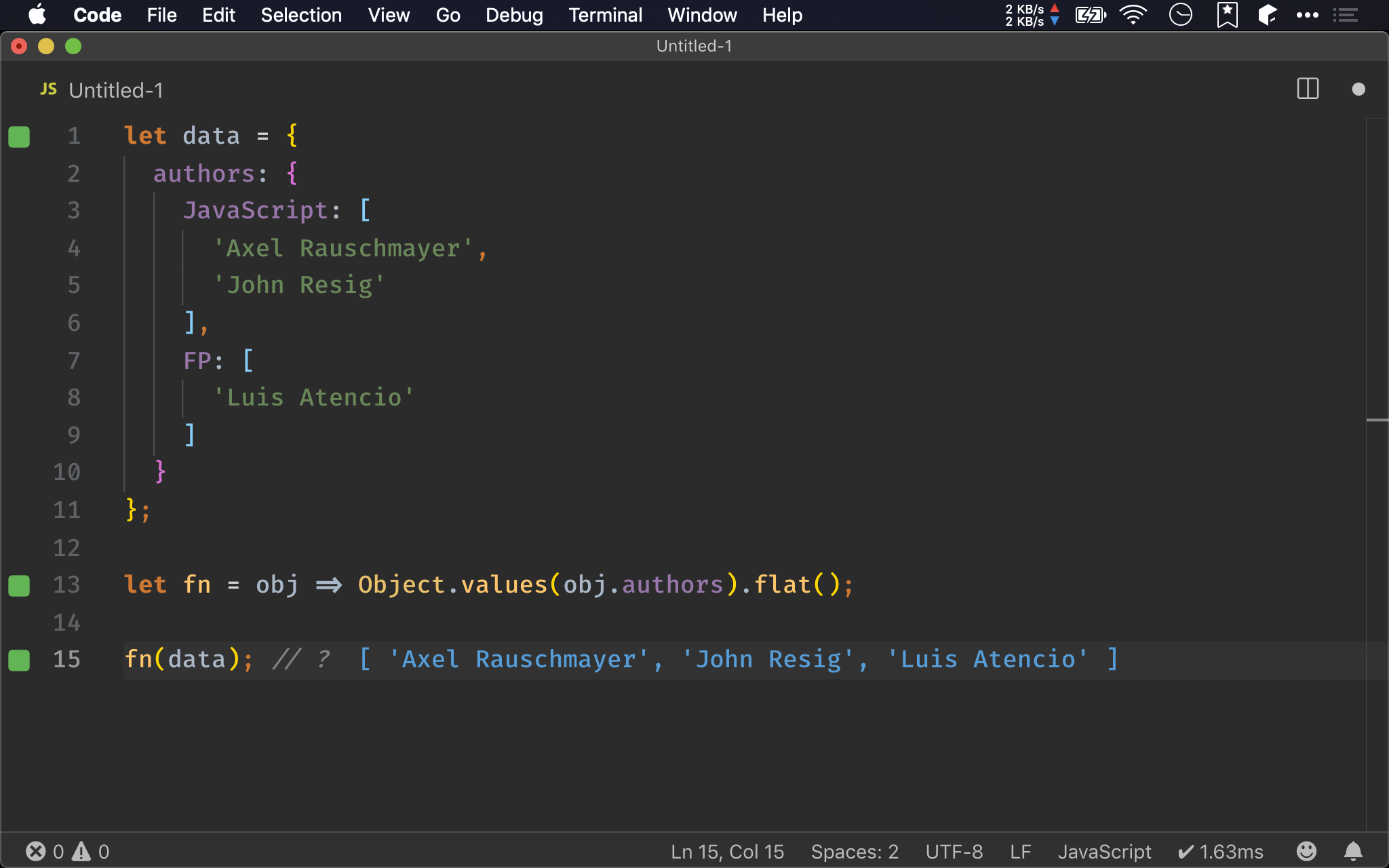Click the 'John Resig' string on line 5
1389x868 pixels.
point(299,285)
